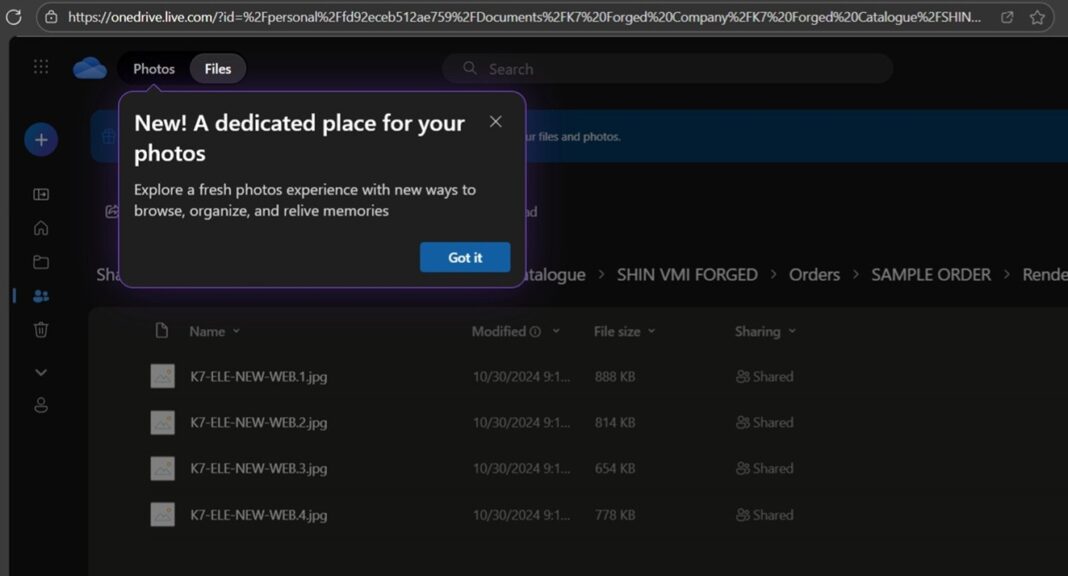View shared content via the people icon
The width and height of the screenshot is (1068, 576).
40,295
